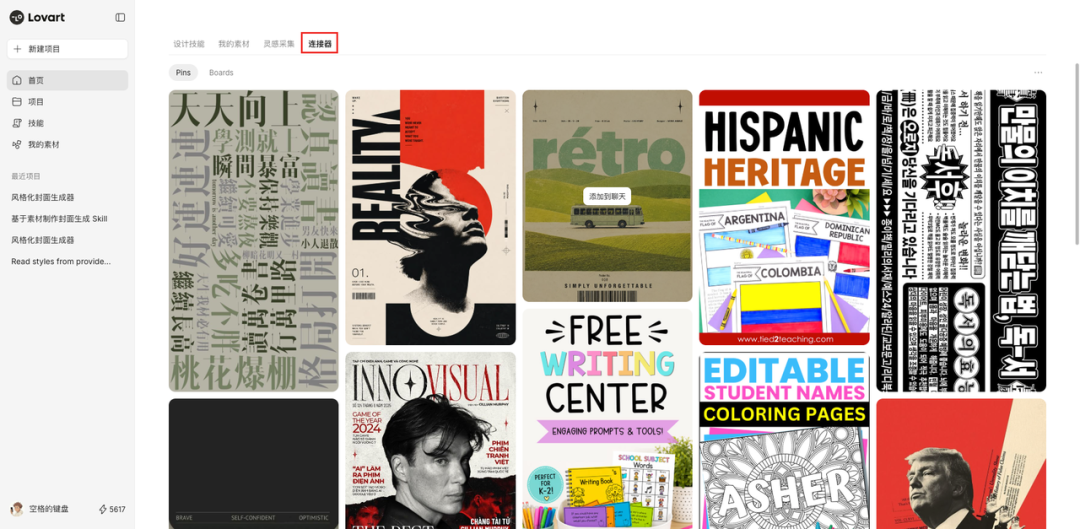Click the vertical page scrollbar
The width and height of the screenshot is (1080, 529).
pyautogui.click(x=1077, y=154)
